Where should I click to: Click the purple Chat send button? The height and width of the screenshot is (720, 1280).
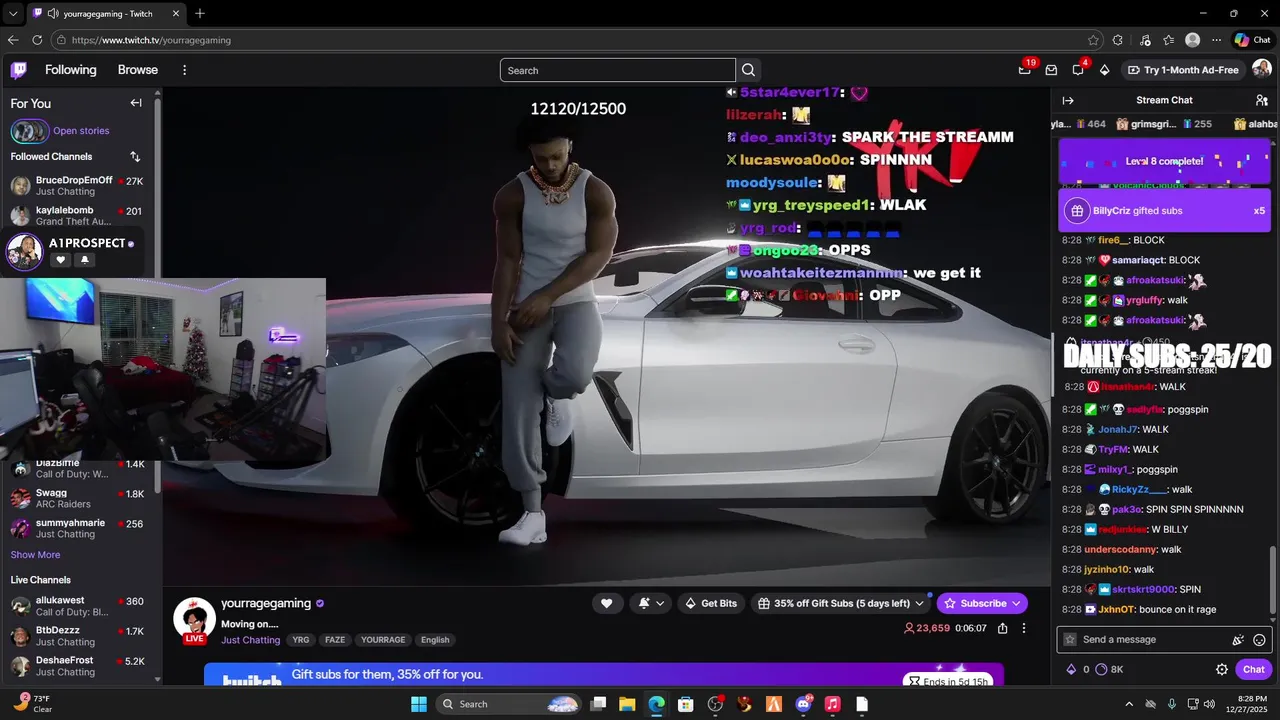tap(1254, 669)
